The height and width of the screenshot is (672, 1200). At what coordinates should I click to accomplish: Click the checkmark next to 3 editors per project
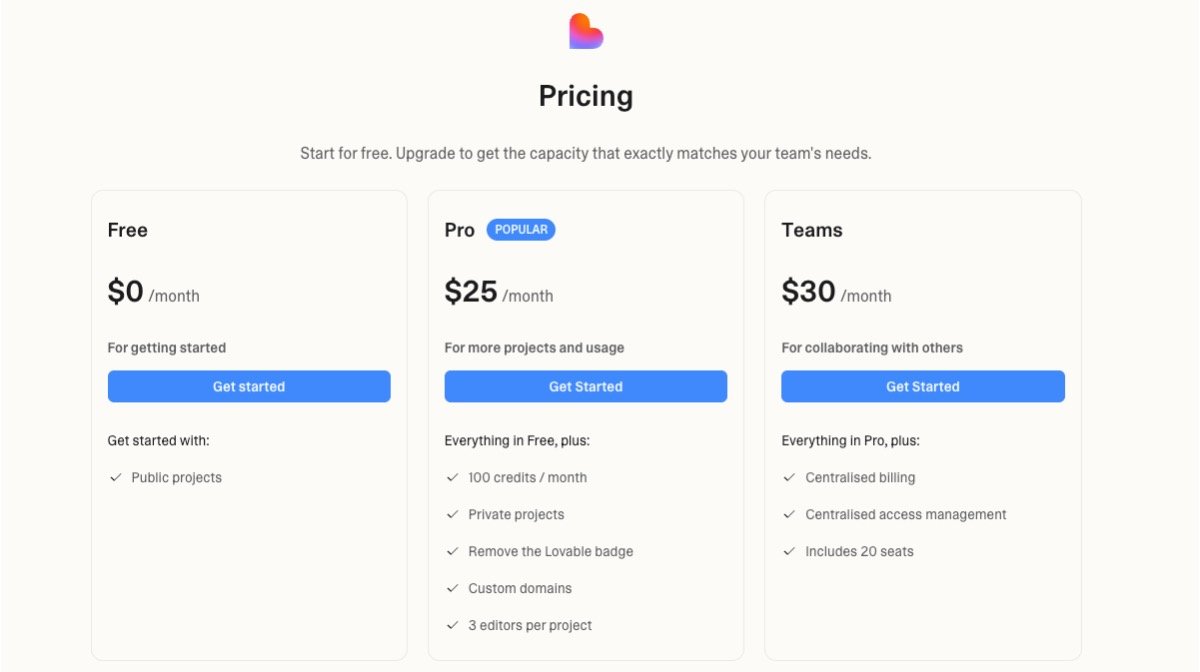[x=453, y=626]
